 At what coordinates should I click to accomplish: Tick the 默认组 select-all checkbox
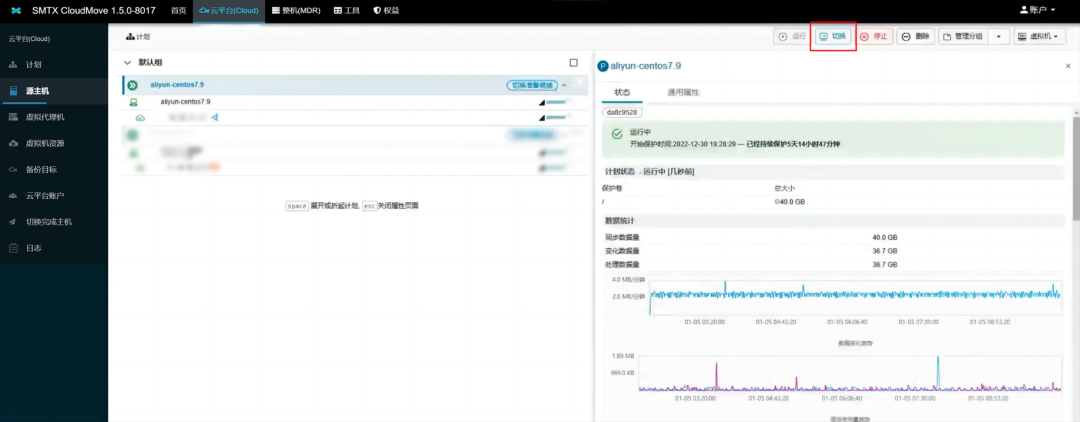[574, 63]
